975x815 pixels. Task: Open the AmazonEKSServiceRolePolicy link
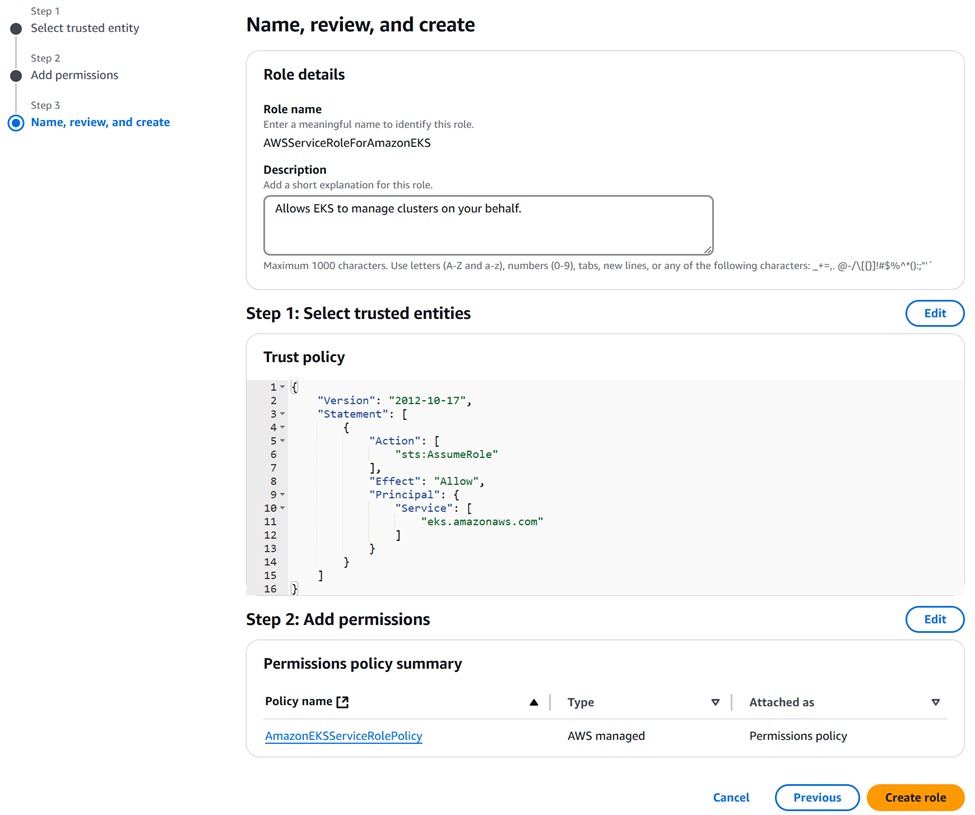pos(343,736)
